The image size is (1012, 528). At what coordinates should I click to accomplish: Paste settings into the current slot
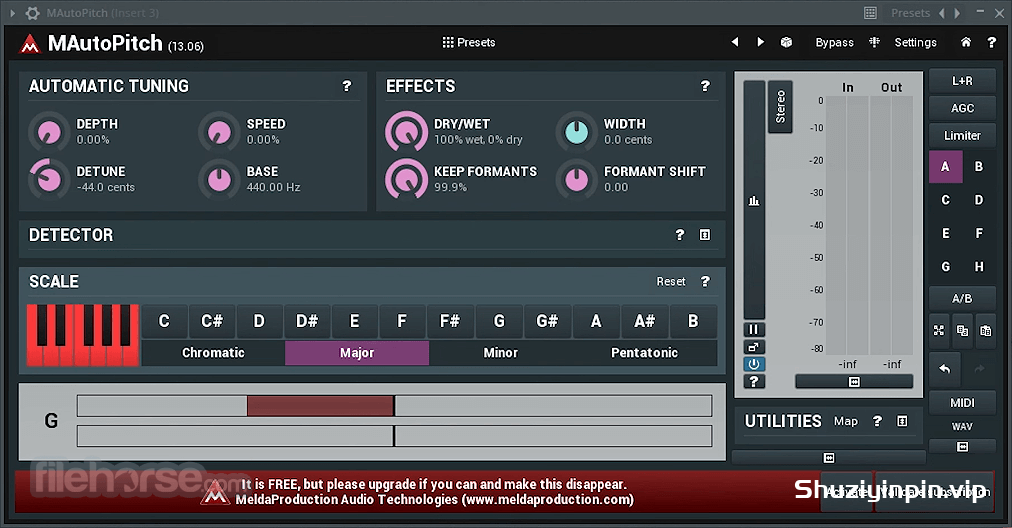[986, 330]
